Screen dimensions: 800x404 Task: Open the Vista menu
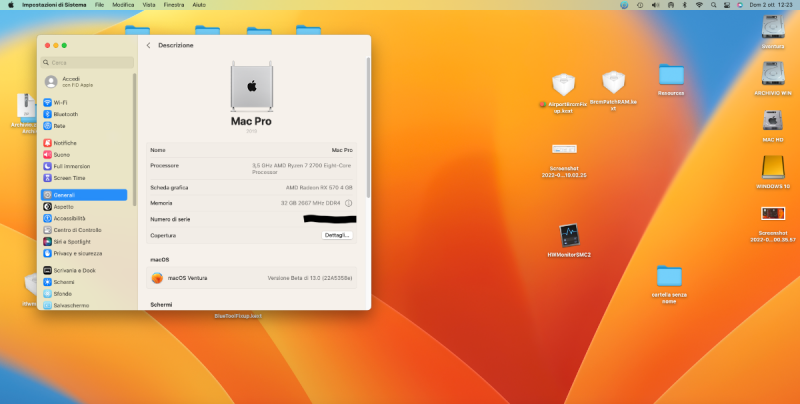(149, 5)
